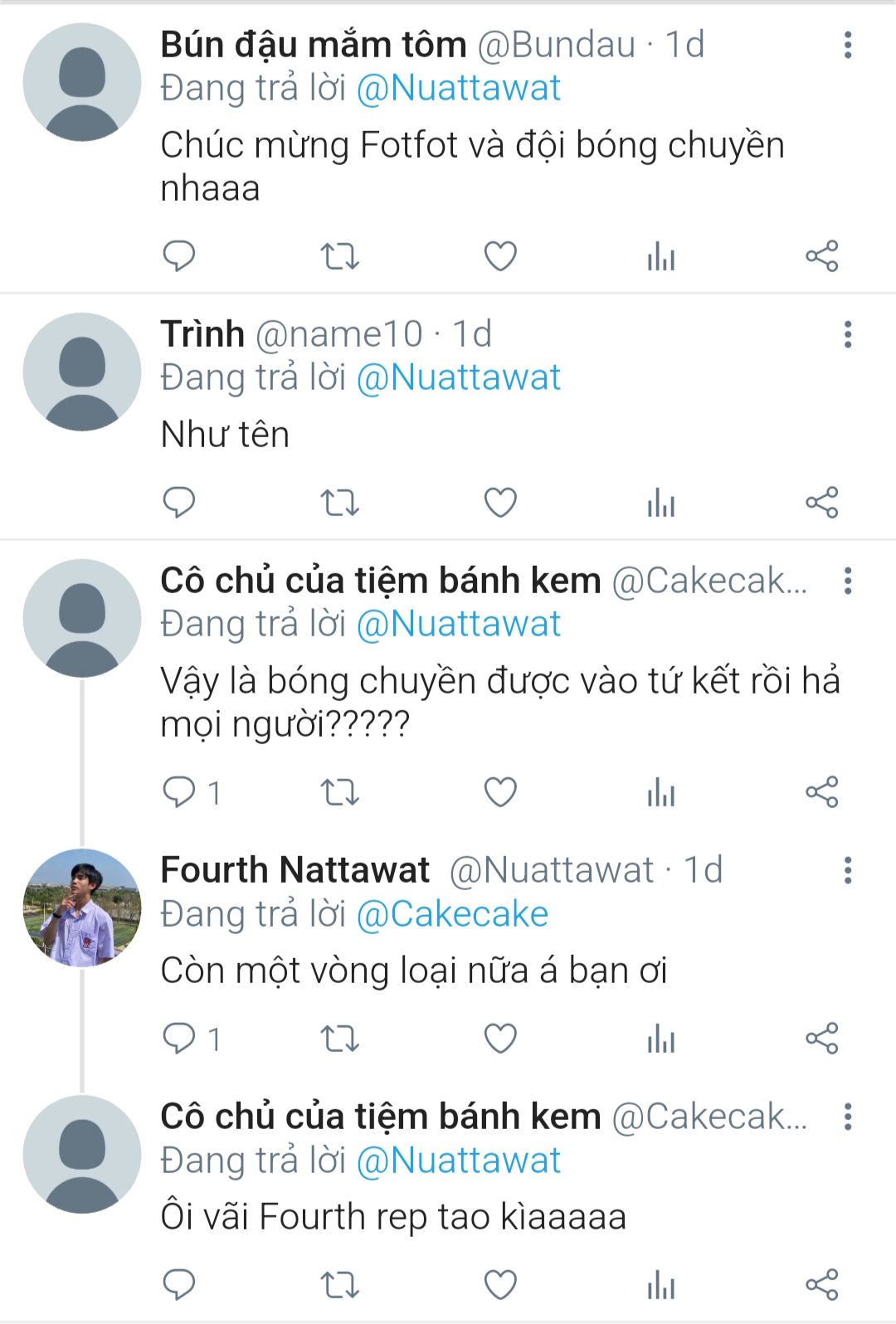View analytics on "Ôi vãi Fourth rep" tweet
The image size is (896, 1324).
[x=660, y=1284]
